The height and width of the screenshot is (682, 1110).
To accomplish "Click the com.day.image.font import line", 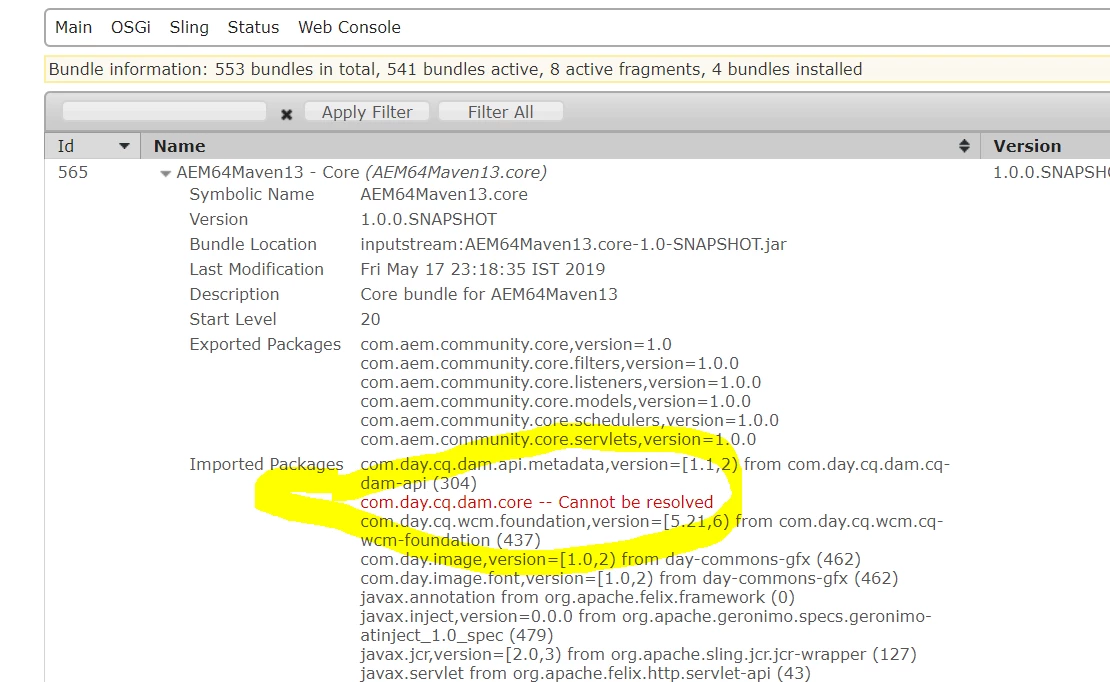I will (629, 579).
